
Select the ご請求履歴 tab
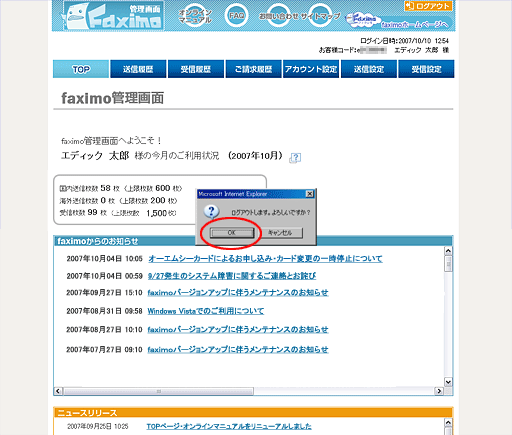[254, 69]
